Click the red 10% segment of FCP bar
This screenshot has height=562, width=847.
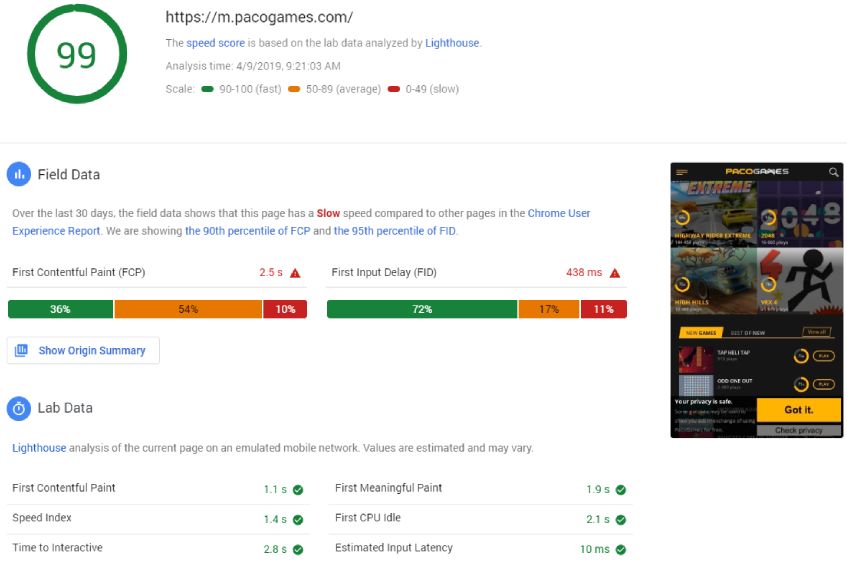(285, 309)
